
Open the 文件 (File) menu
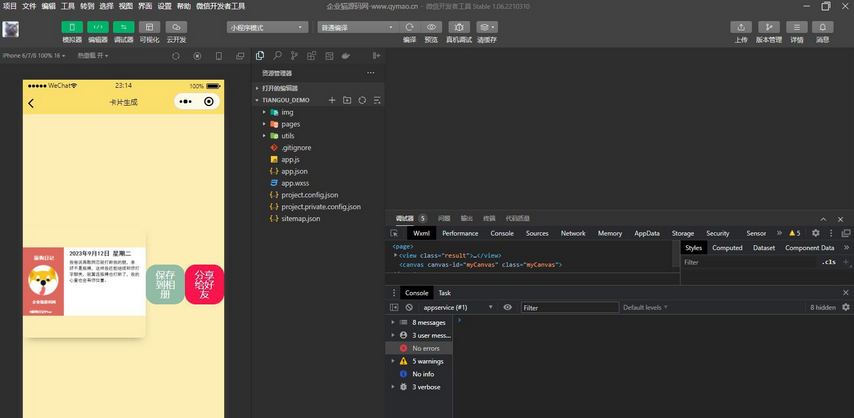click(29, 7)
